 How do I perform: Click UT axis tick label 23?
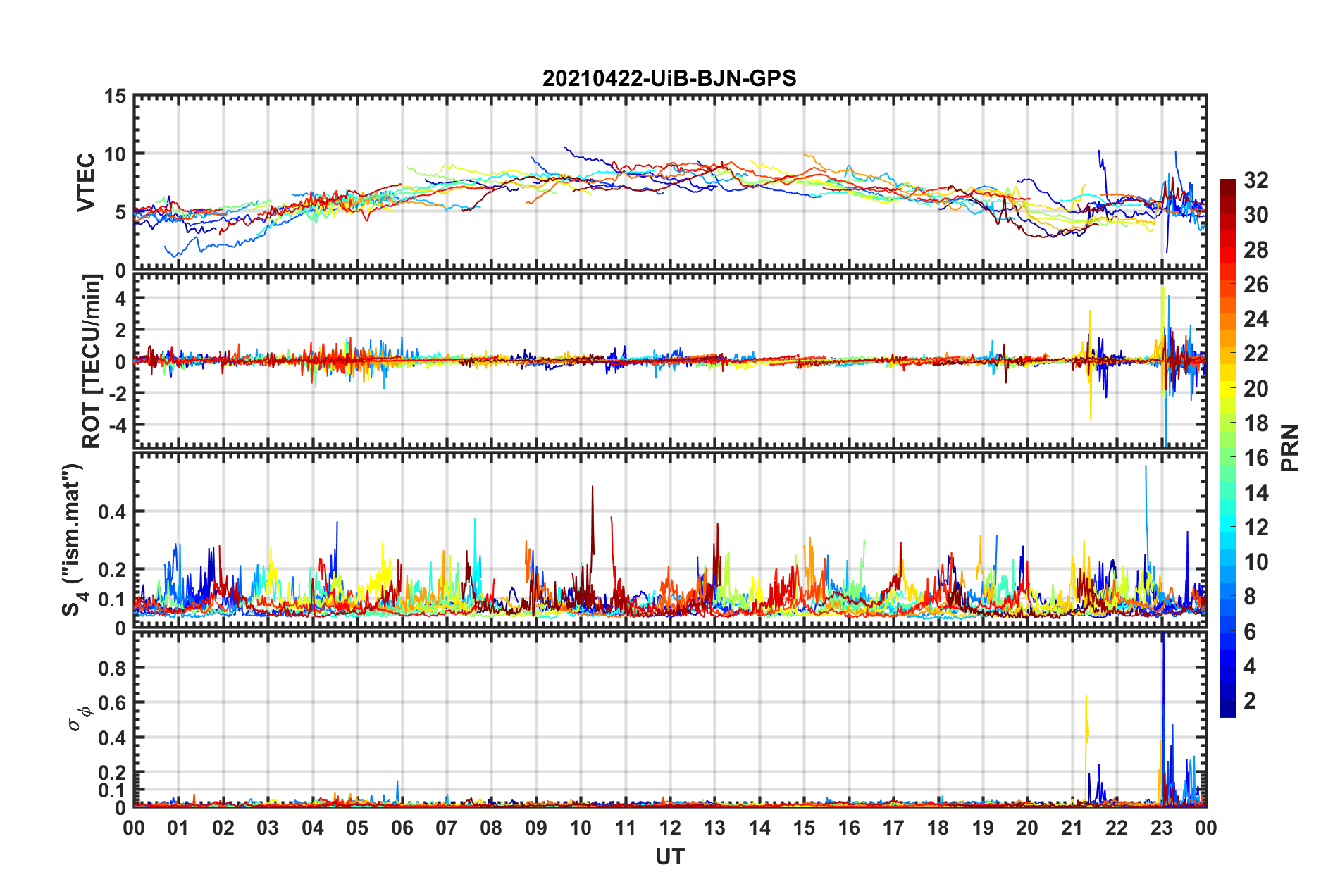(1162, 828)
